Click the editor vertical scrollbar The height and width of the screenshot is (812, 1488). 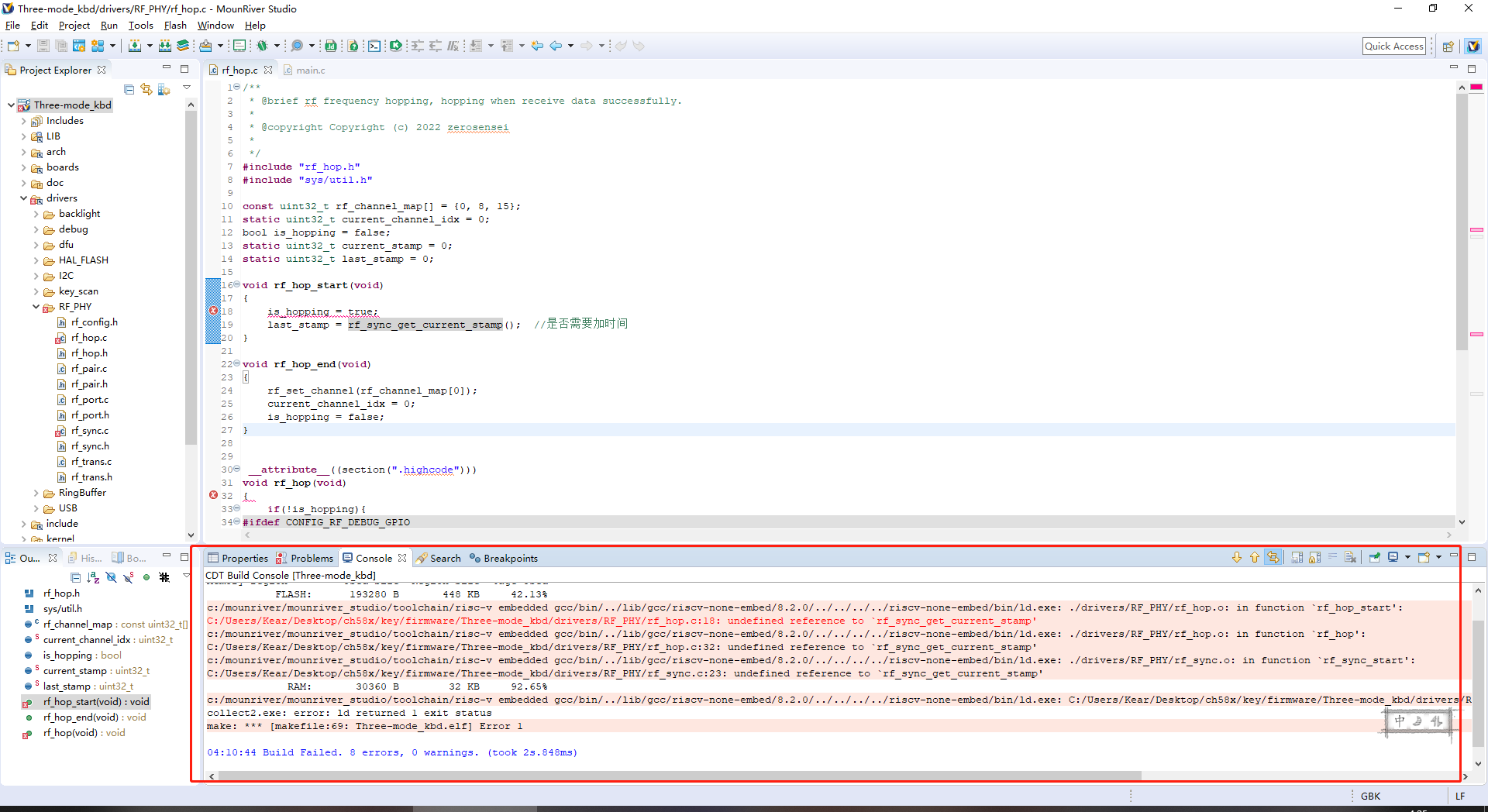coord(1462,221)
